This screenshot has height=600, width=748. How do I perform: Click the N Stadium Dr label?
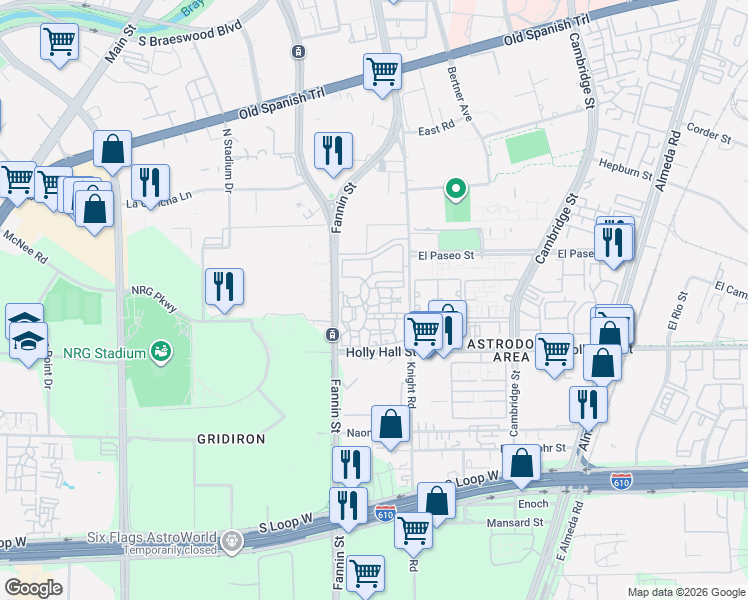[228, 160]
